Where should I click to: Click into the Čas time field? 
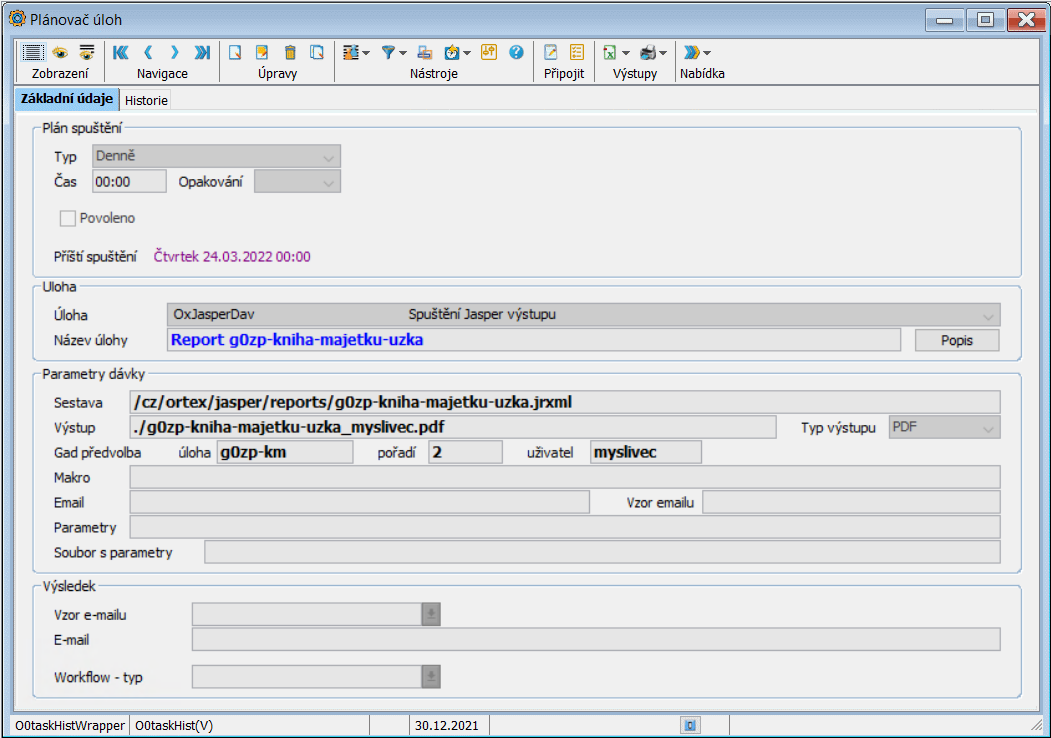[129, 182]
